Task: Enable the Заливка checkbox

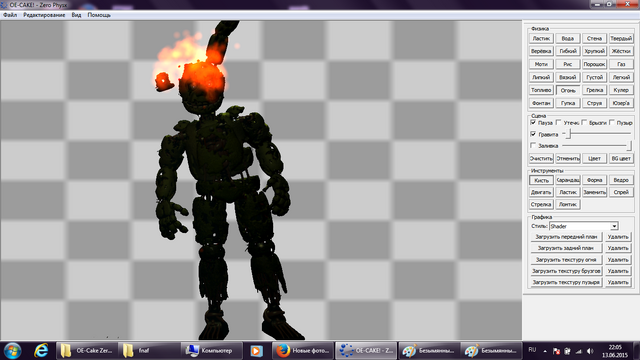Action: (x=533, y=145)
